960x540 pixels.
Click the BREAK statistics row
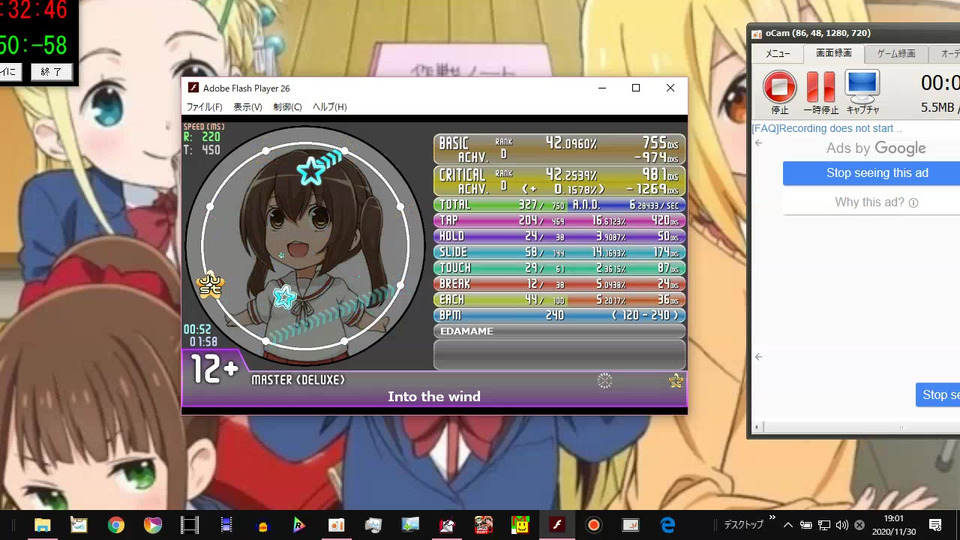(559, 284)
